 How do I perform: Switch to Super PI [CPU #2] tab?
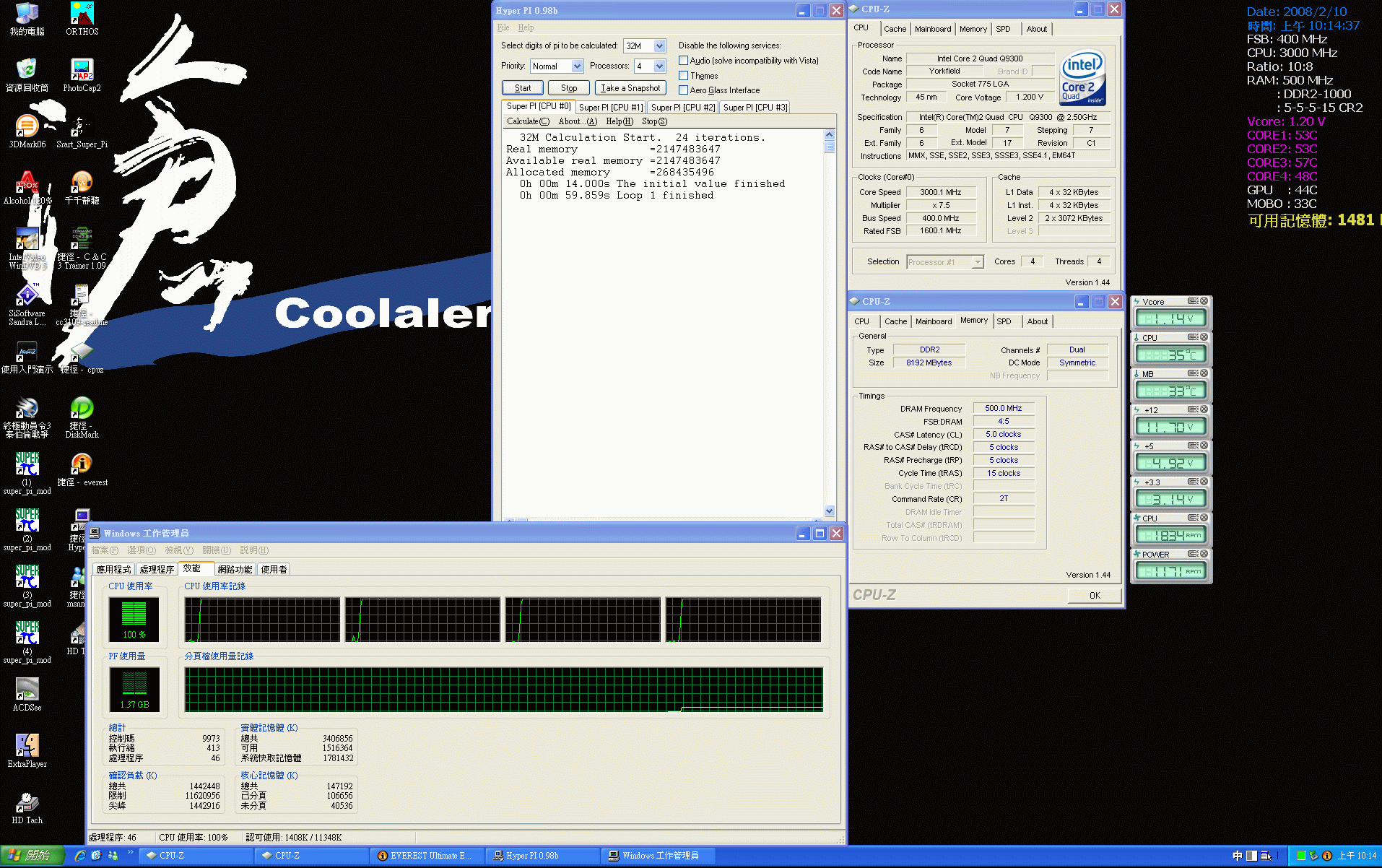coord(682,108)
